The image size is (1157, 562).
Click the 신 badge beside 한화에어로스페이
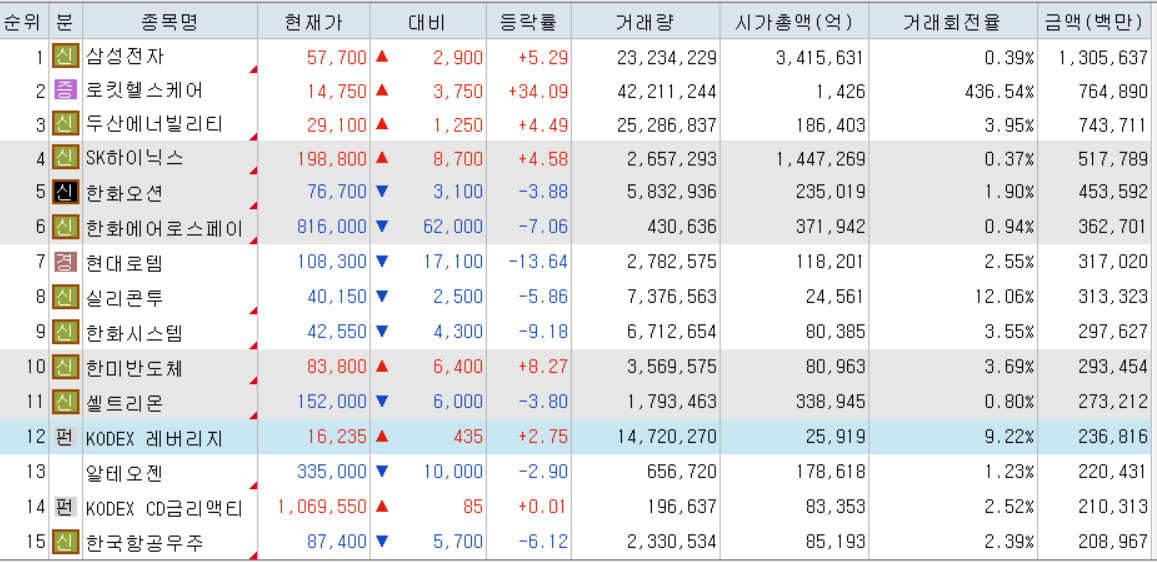point(66,227)
